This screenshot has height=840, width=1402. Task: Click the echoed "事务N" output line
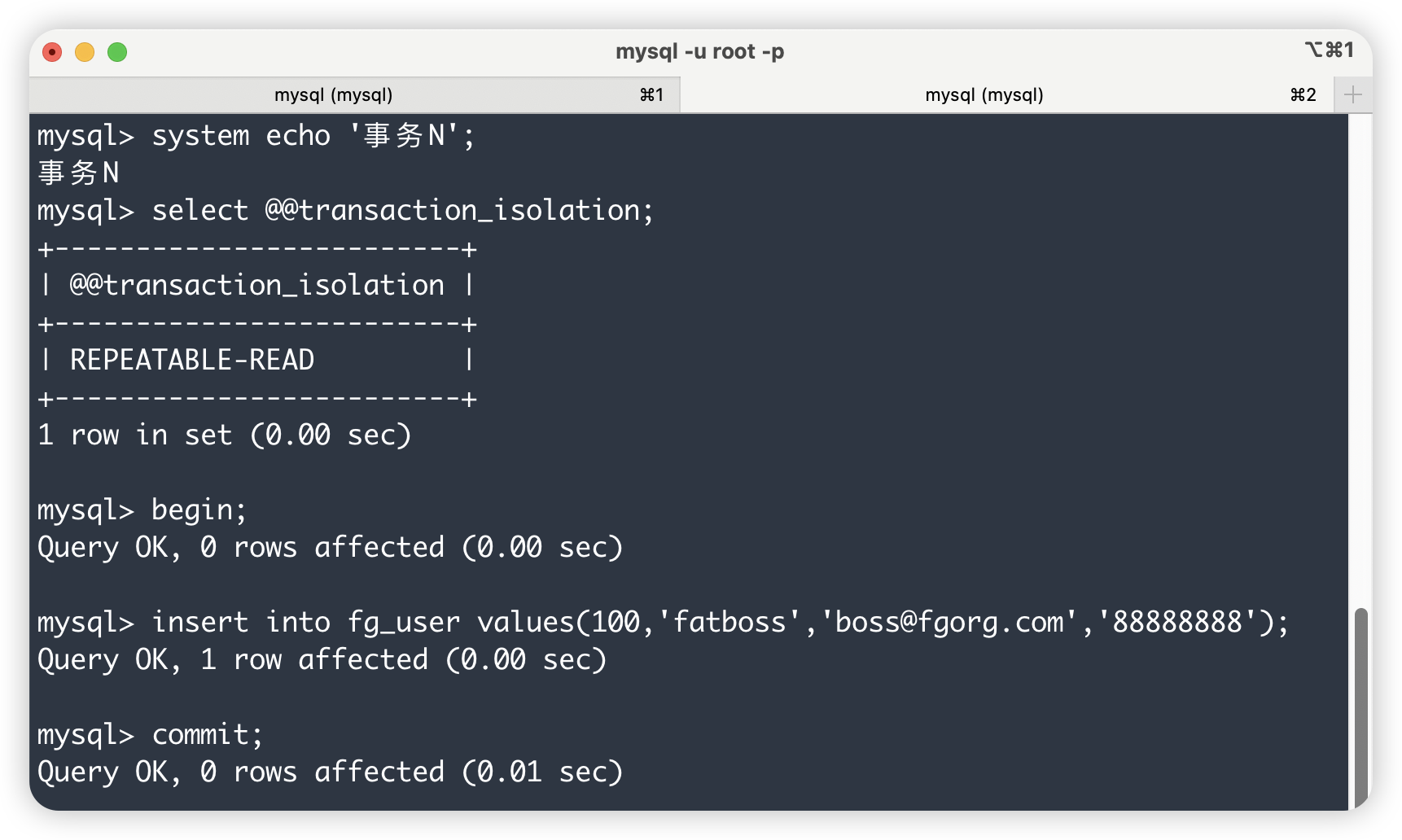point(78,173)
